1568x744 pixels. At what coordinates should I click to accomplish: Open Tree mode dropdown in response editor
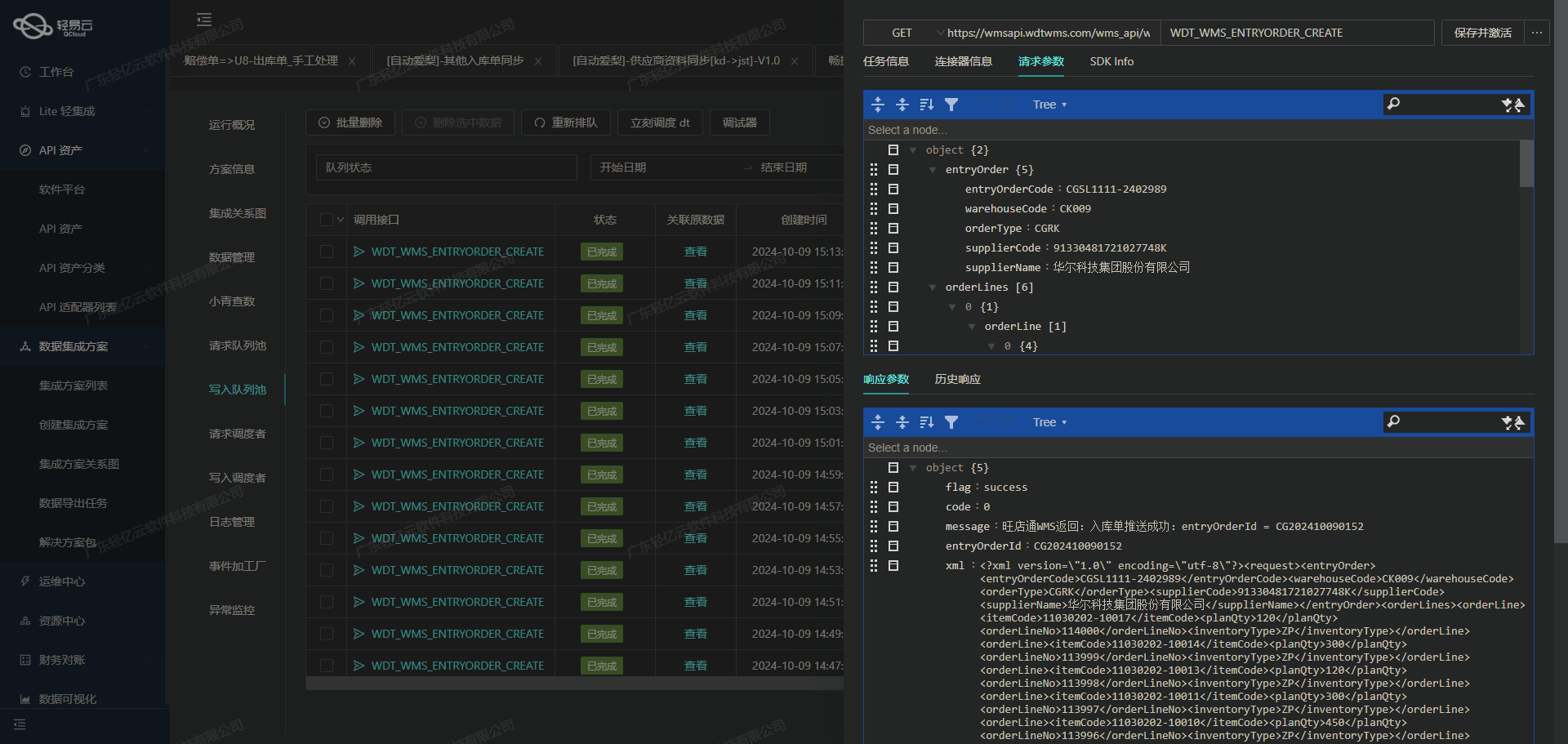(1049, 422)
